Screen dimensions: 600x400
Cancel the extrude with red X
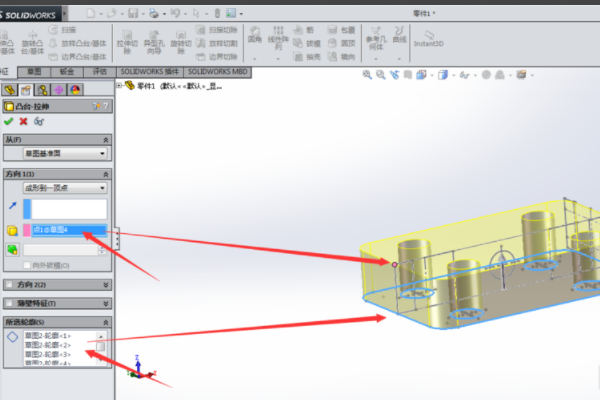(x=23, y=121)
